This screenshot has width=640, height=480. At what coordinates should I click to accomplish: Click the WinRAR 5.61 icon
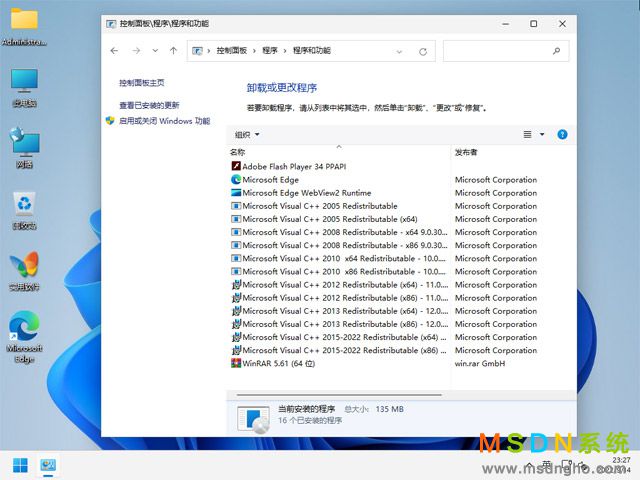(236, 363)
